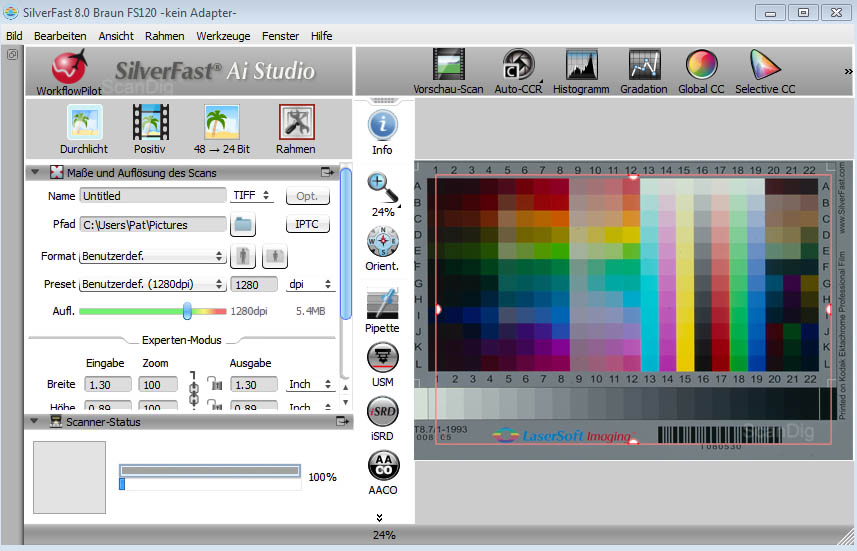
Task: Open the Preset Benutzerdef. (1280dpi) dropdown
Action: 152,284
